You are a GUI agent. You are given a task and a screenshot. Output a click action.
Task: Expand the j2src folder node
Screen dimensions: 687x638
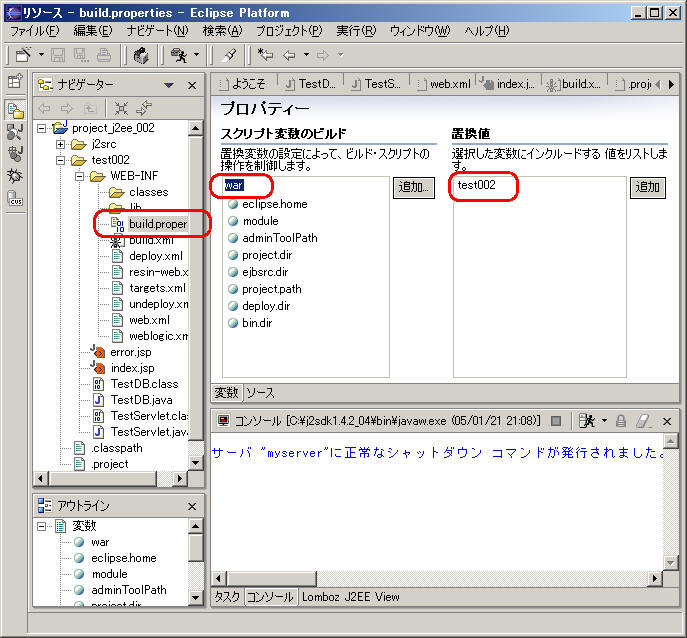point(60,144)
